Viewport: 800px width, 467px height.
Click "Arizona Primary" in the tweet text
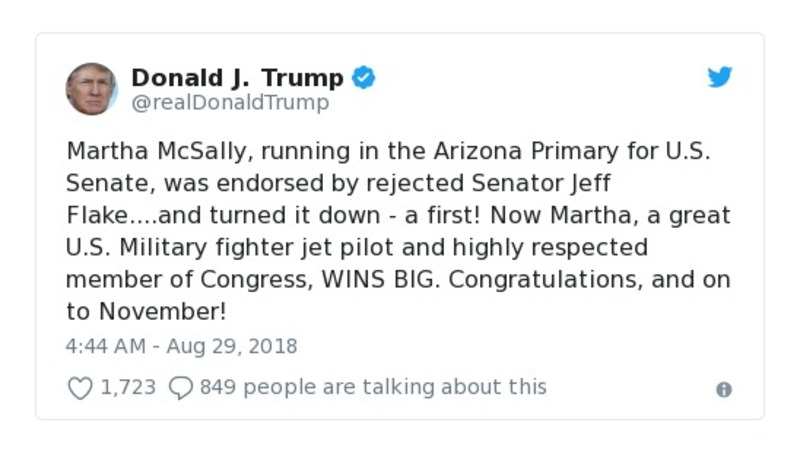coord(497,152)
